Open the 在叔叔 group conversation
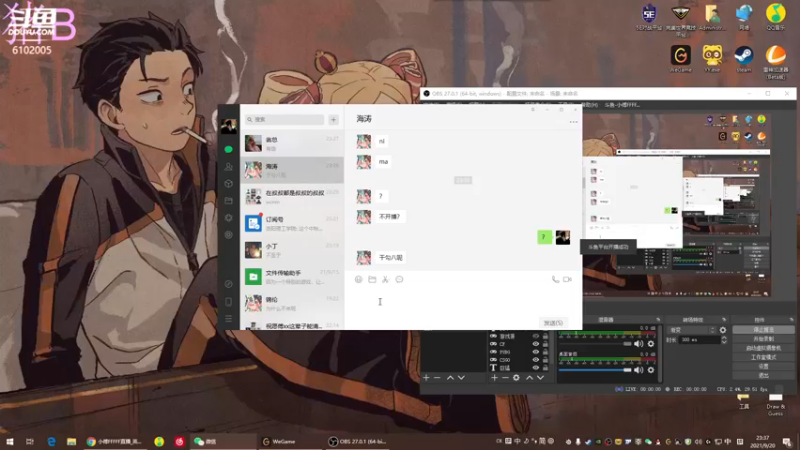Screen dimensions: 800x450 point(292,196)
